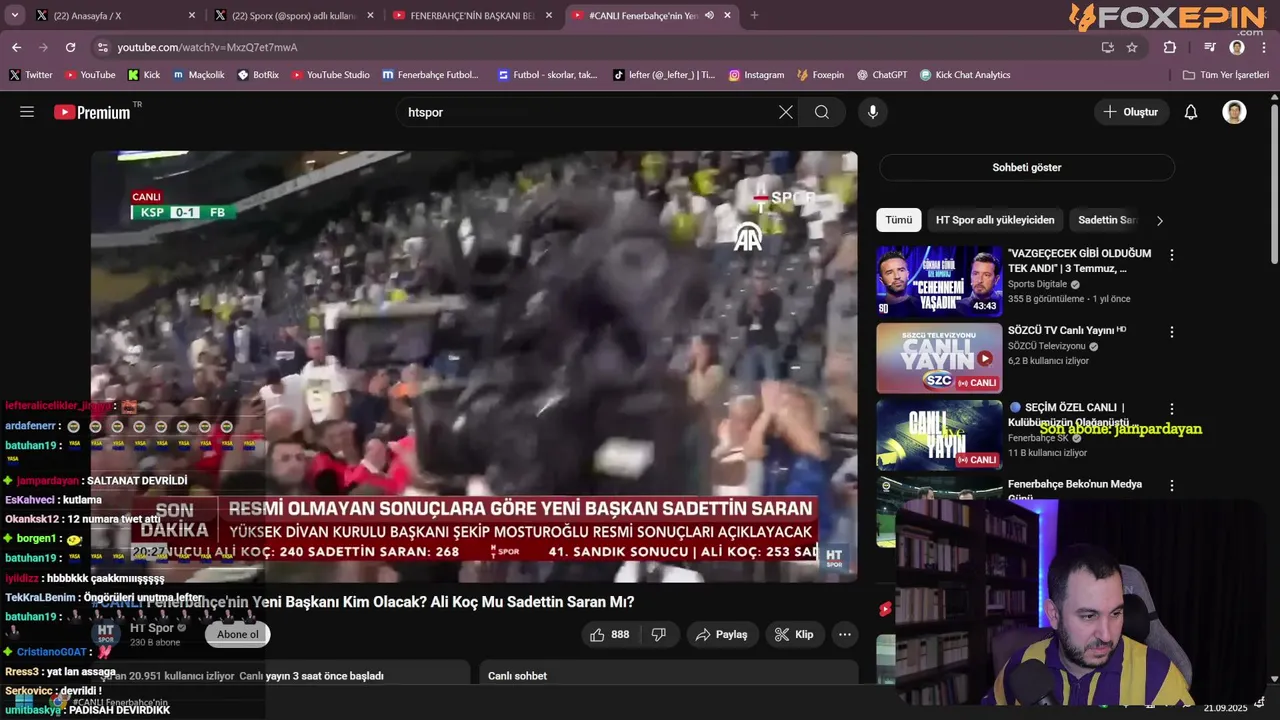Open Twitter bookmark
This screenshot has width=1280, height=720.
[30, 75]
